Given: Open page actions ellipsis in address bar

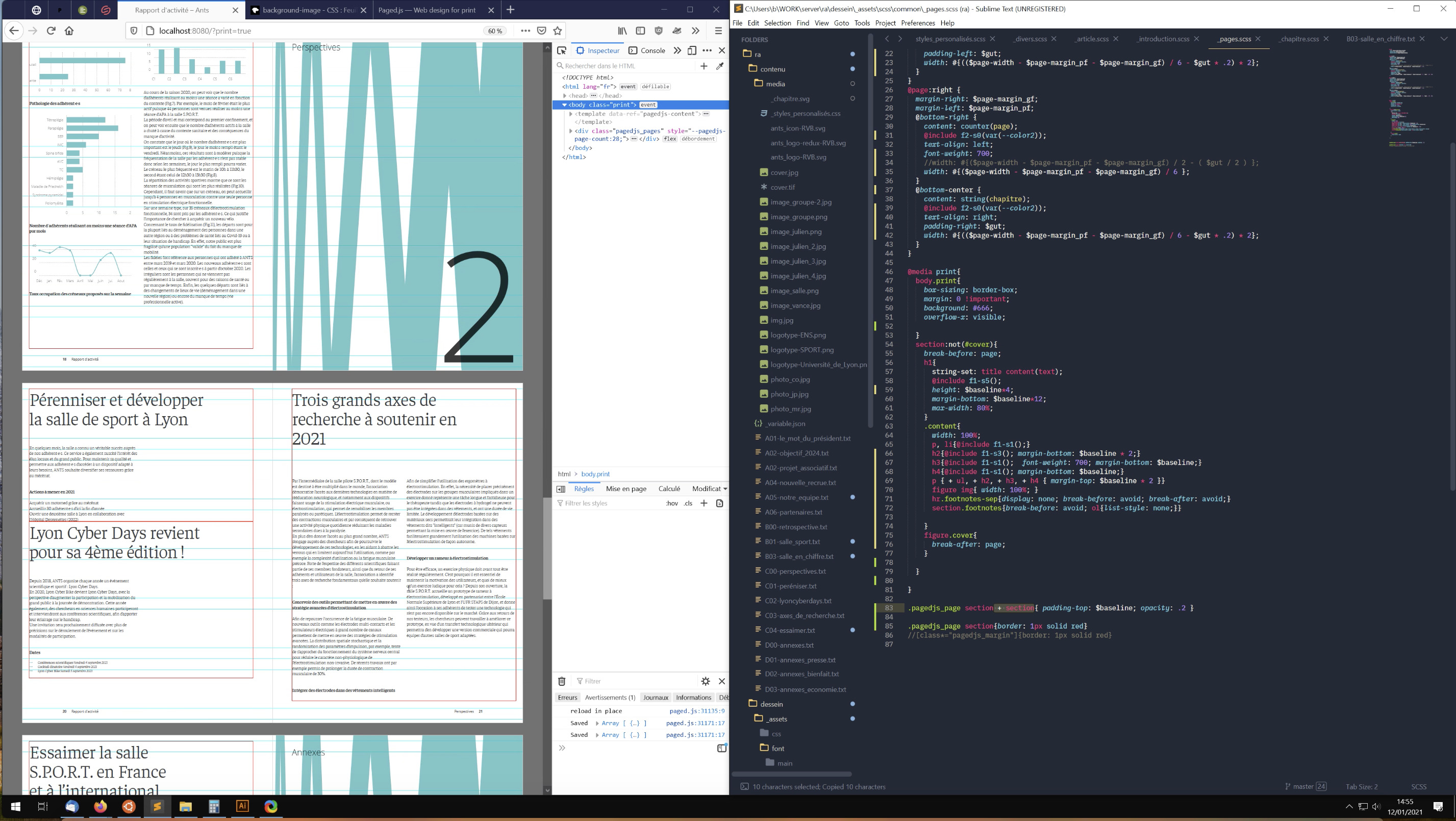Looking at the screenshot, I should pyautogui.click(x=525, y=31).
